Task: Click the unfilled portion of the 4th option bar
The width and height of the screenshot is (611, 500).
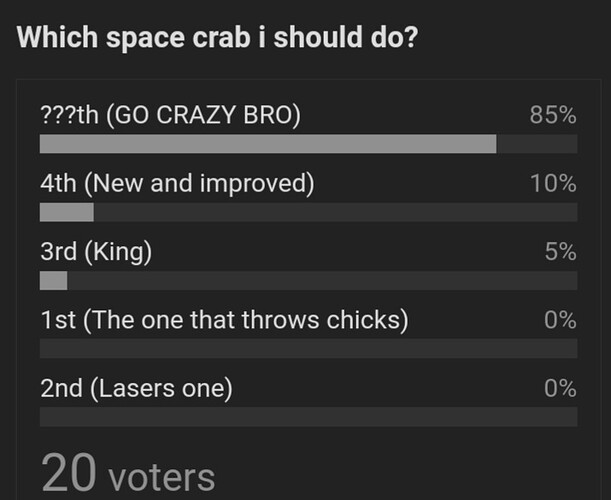Action: [x=335, y=212]
